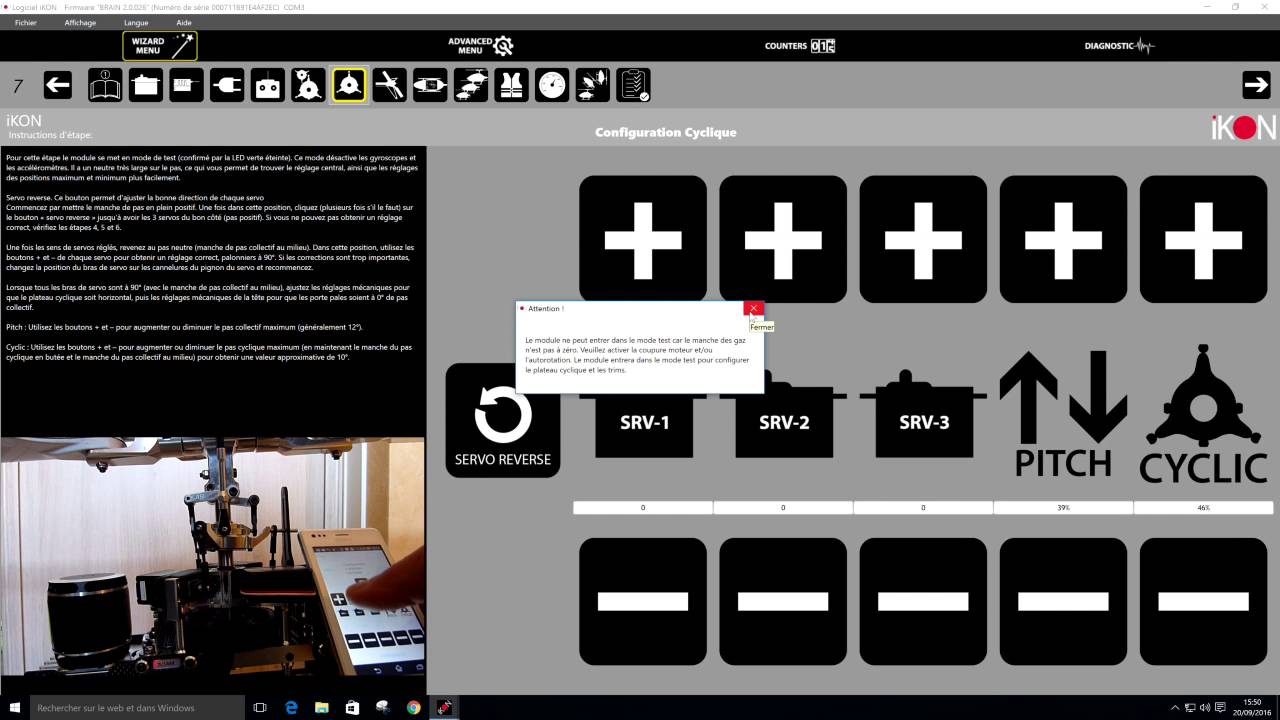Decrease SRV-2 with its minus button
Image resolution: width=1280 pixels, height=720 pixels.
tap(783, 601)
